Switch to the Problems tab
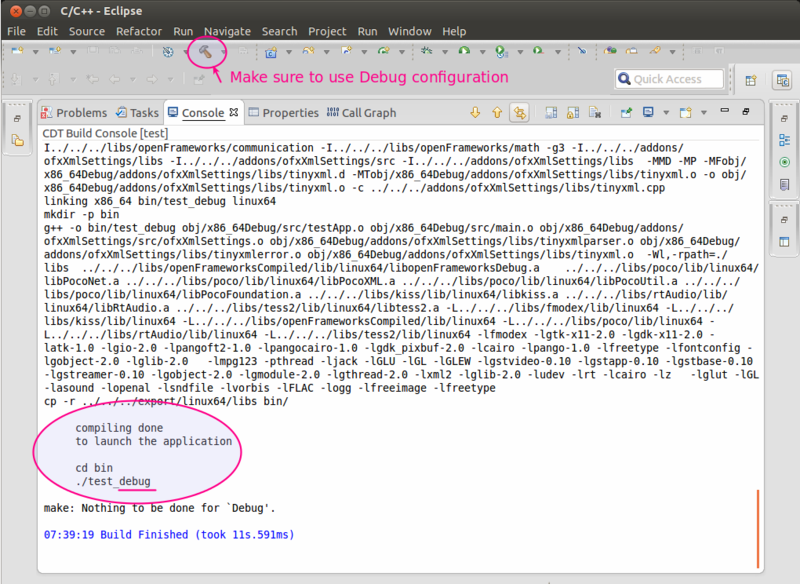Screen dimensions: 800x584 click(74, 113)
